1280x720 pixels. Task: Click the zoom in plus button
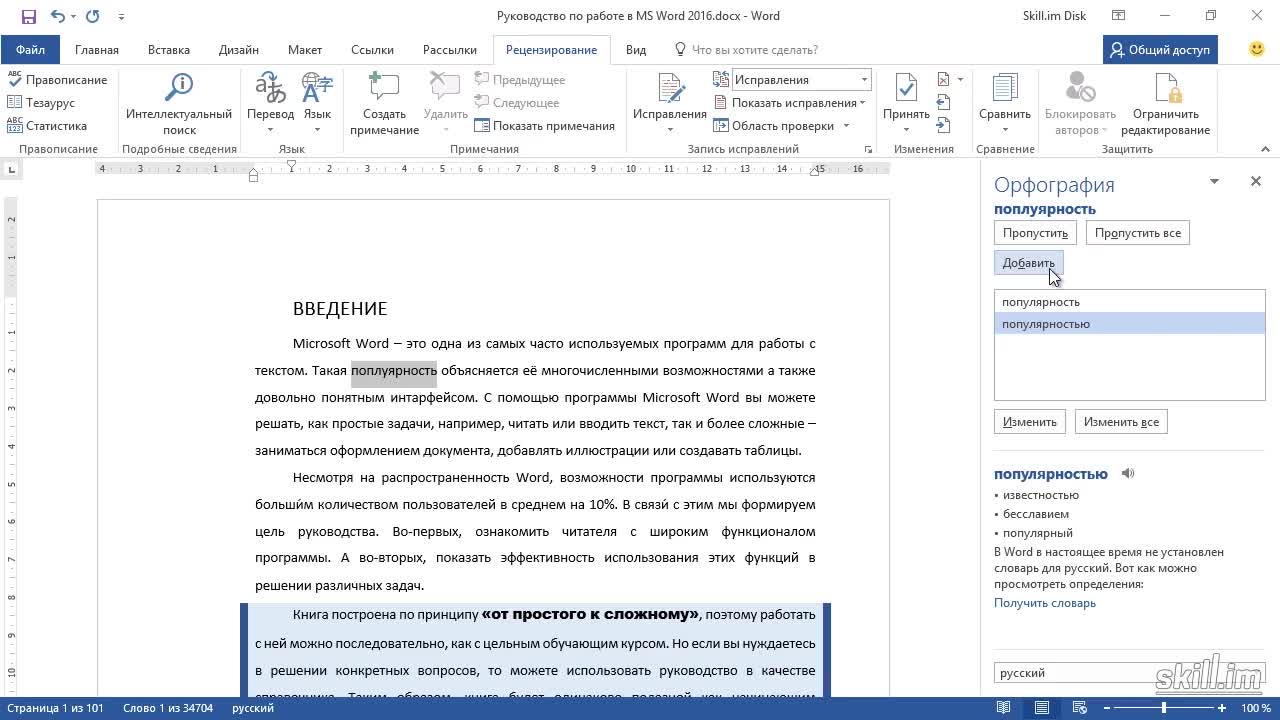[1222, 708]
